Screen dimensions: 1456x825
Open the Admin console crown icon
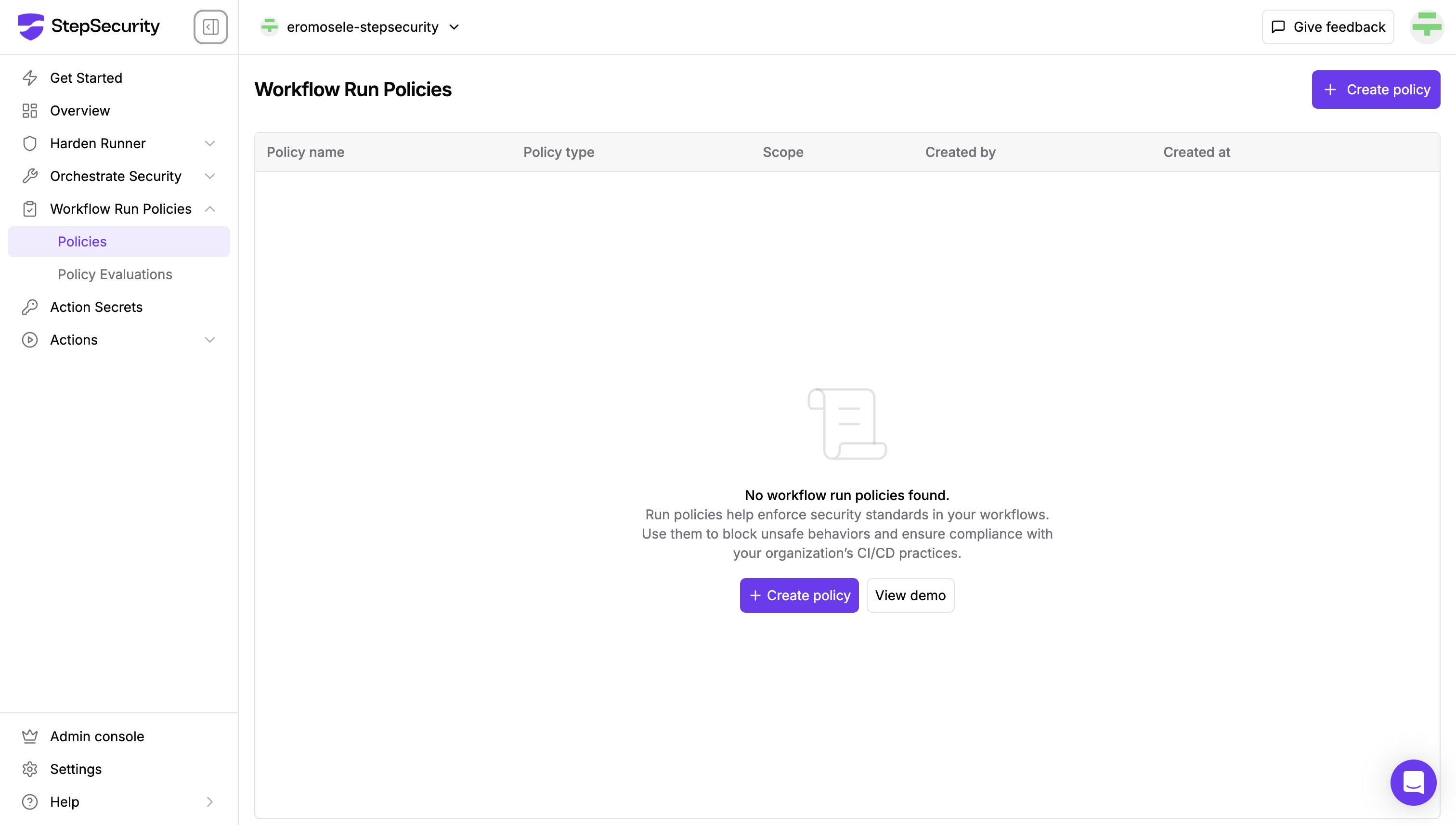click(x=29, y=736)
